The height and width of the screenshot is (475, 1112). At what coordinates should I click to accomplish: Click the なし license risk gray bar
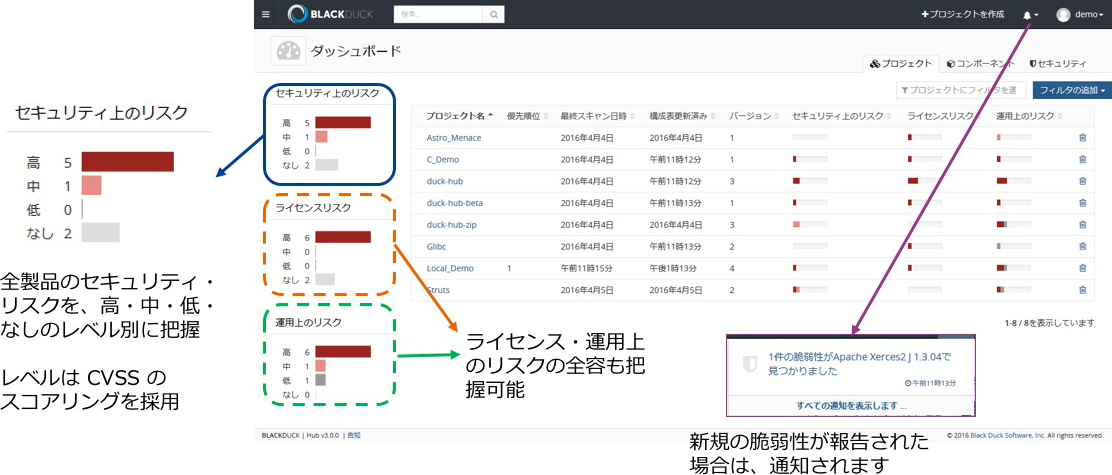(x=325, y=279)
